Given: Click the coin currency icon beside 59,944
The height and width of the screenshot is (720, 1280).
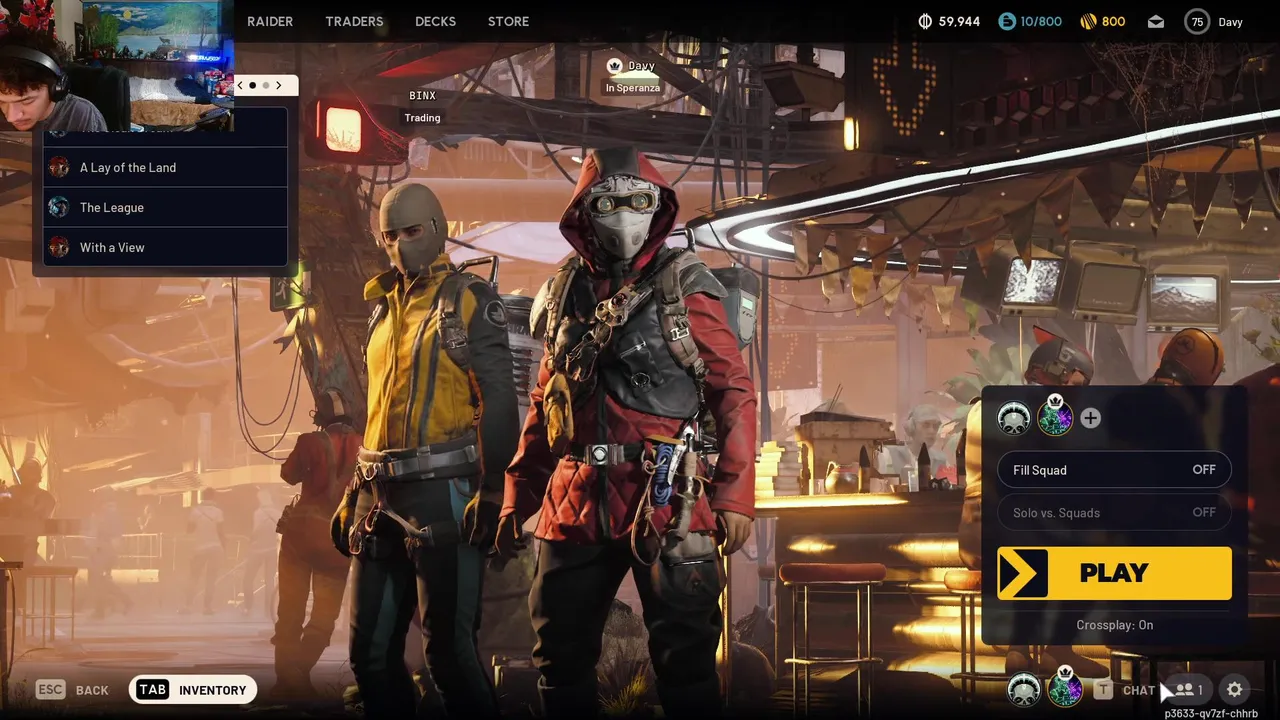Looking at the screenshot, I should click(x=925, y=21).
